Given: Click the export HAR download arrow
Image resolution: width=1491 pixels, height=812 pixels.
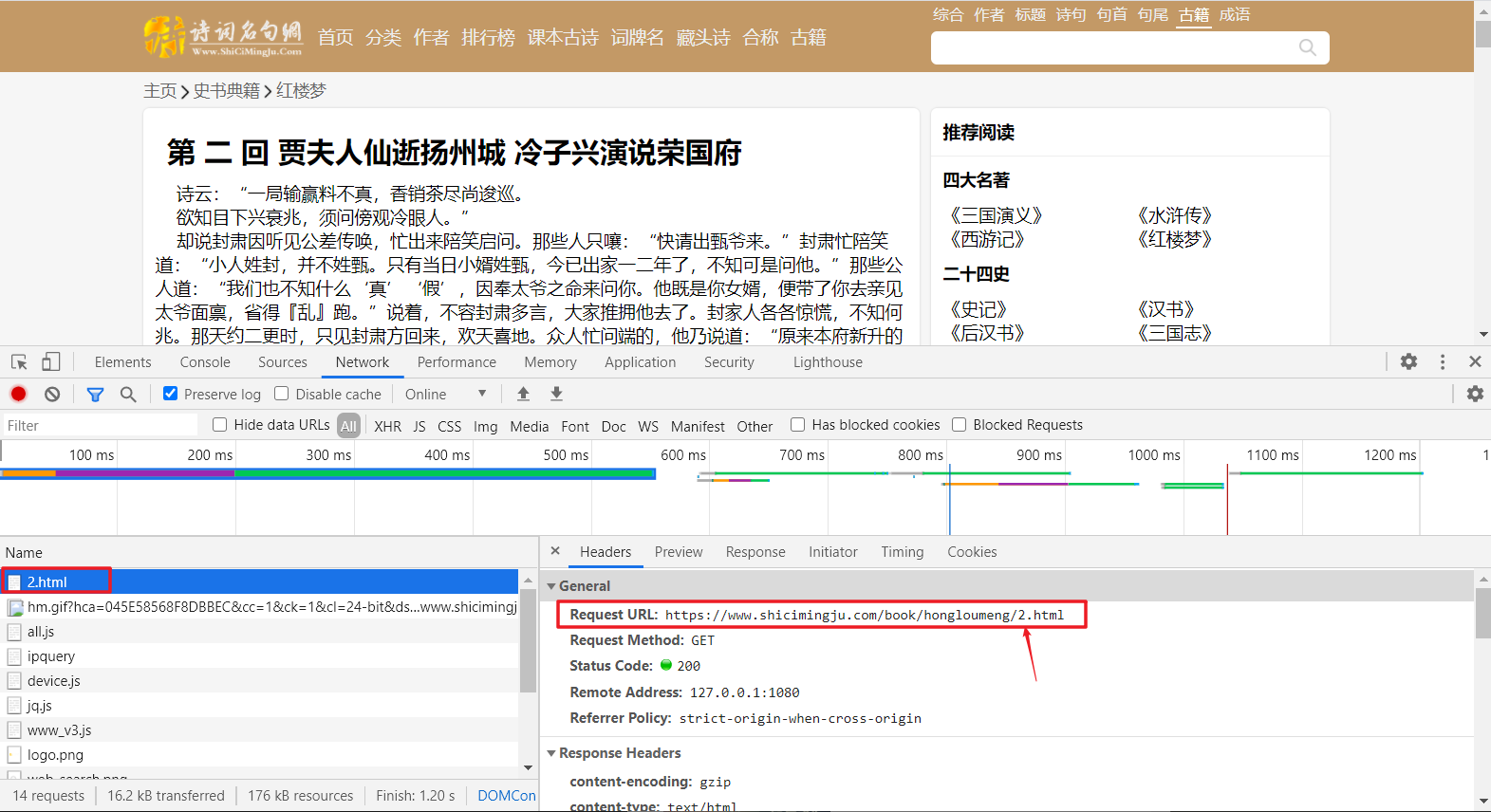Looking at the screenshot, I should click(x=556, y=394).
